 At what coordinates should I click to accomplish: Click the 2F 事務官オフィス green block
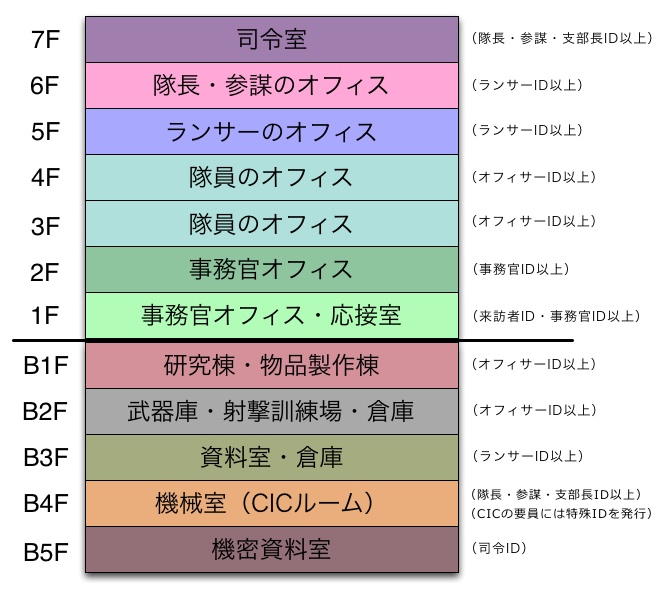pyautogui.click(x=272, y=270)
